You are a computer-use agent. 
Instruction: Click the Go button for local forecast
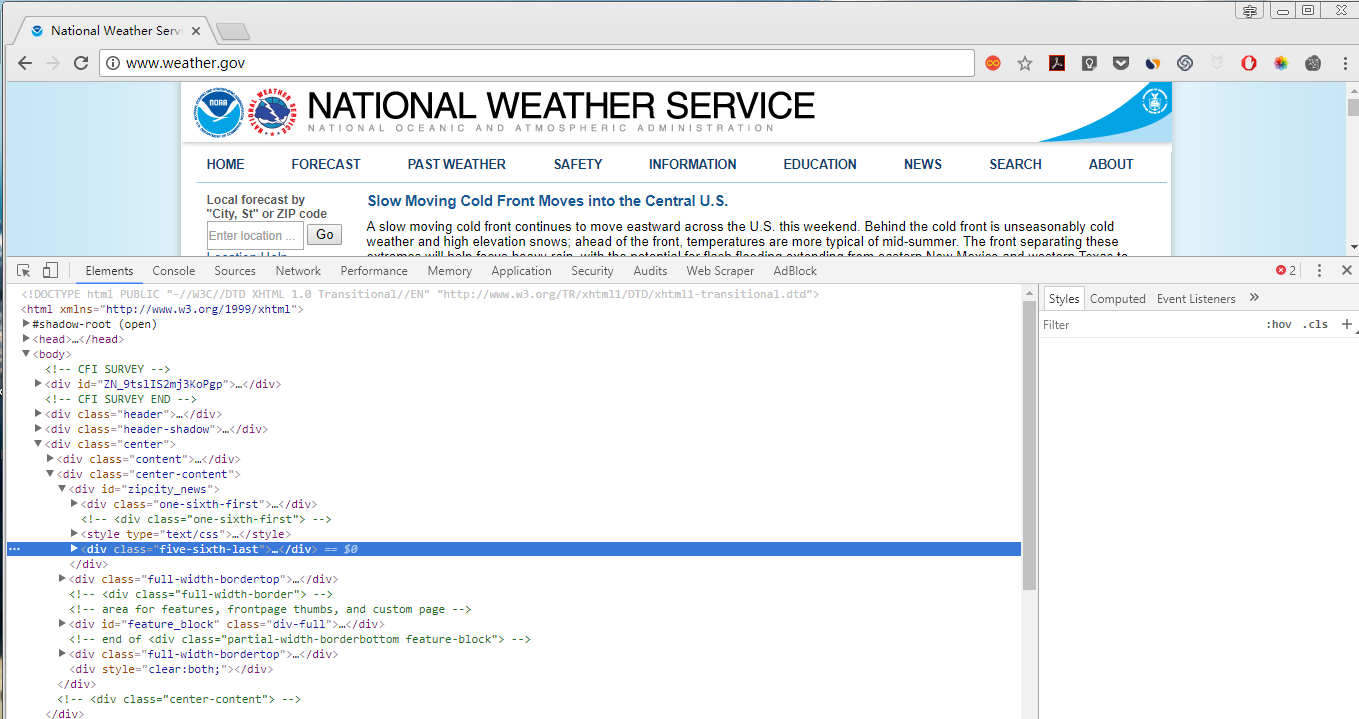pos(324,235)
